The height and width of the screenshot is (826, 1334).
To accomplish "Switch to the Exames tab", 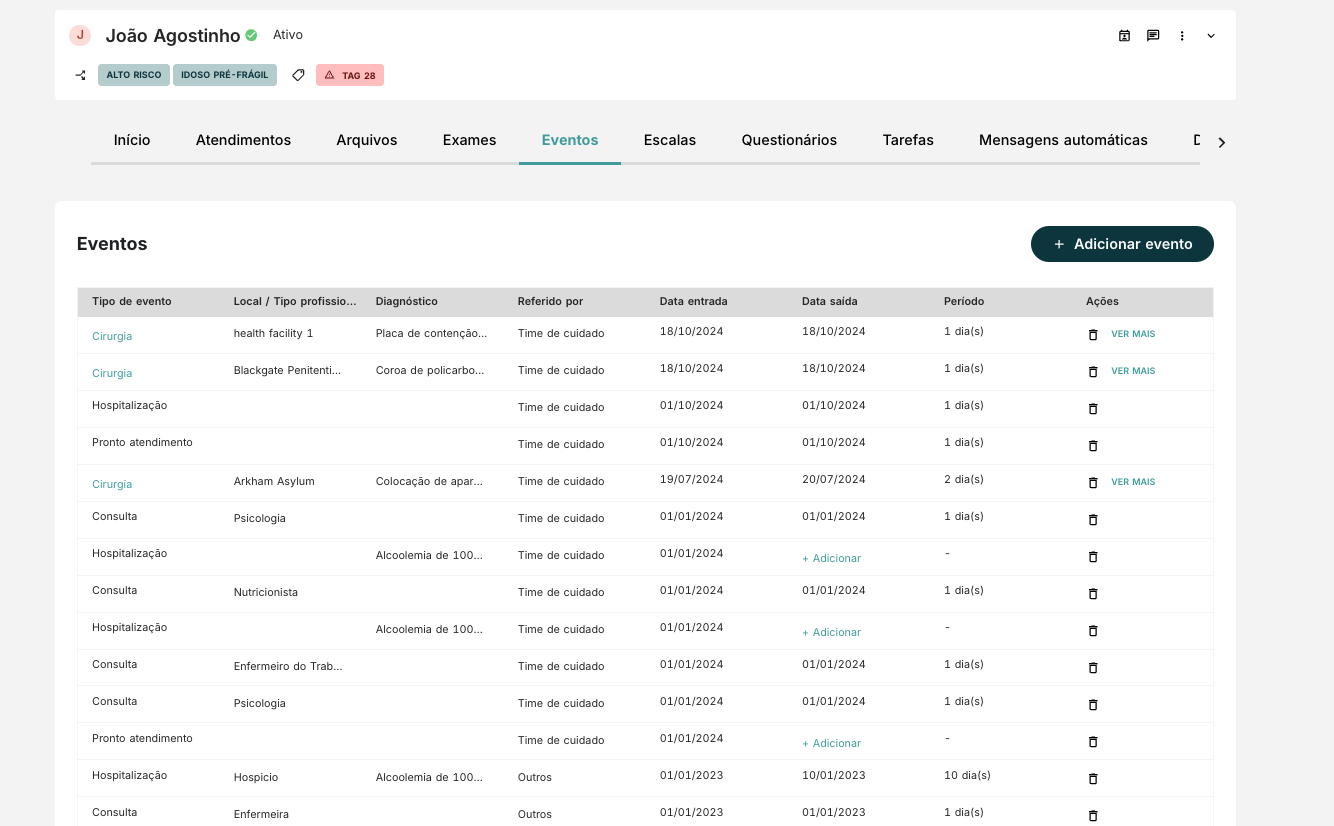I will click(469, 140).
